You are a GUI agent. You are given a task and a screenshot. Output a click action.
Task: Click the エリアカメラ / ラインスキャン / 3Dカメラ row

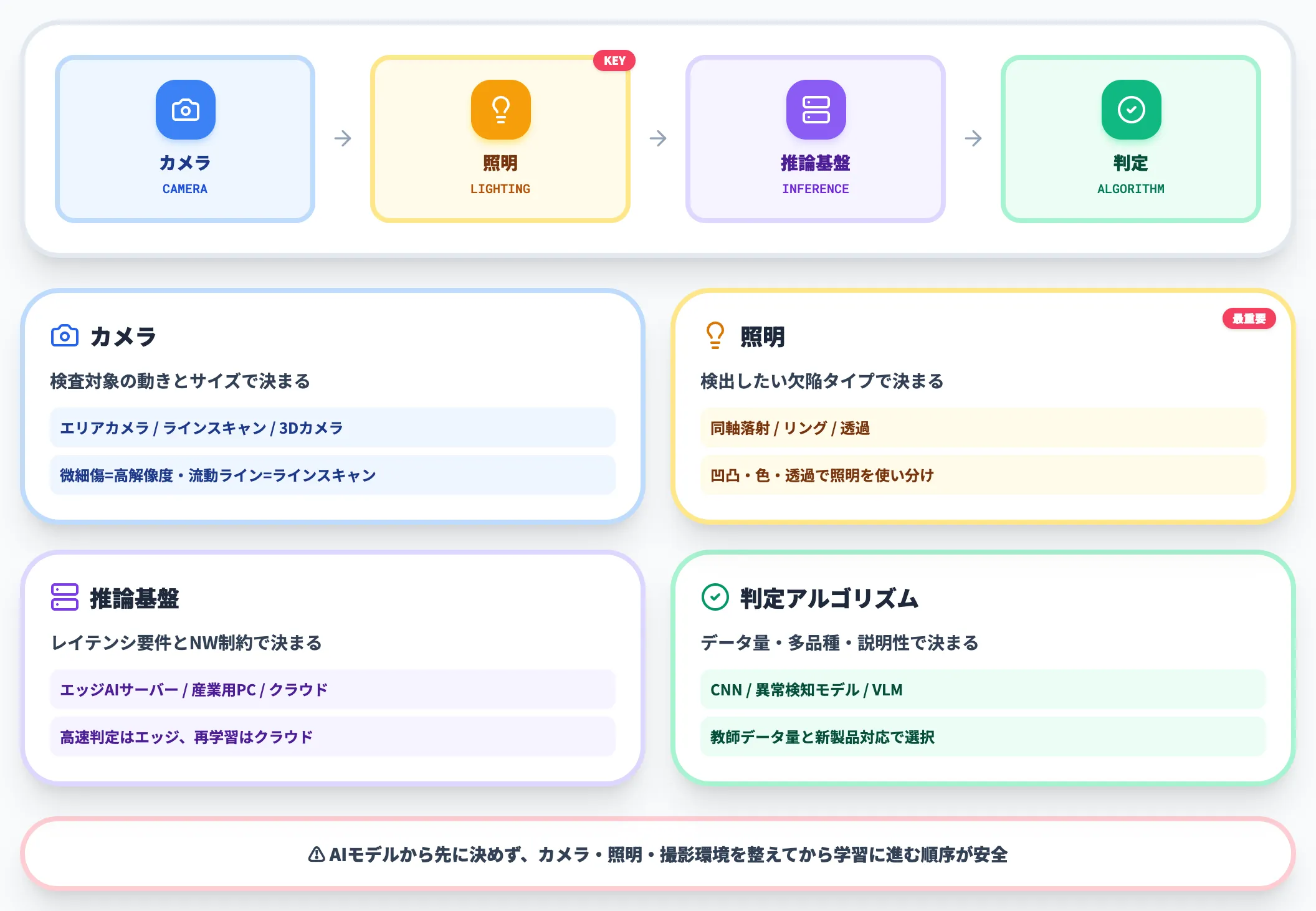[333, 427]
